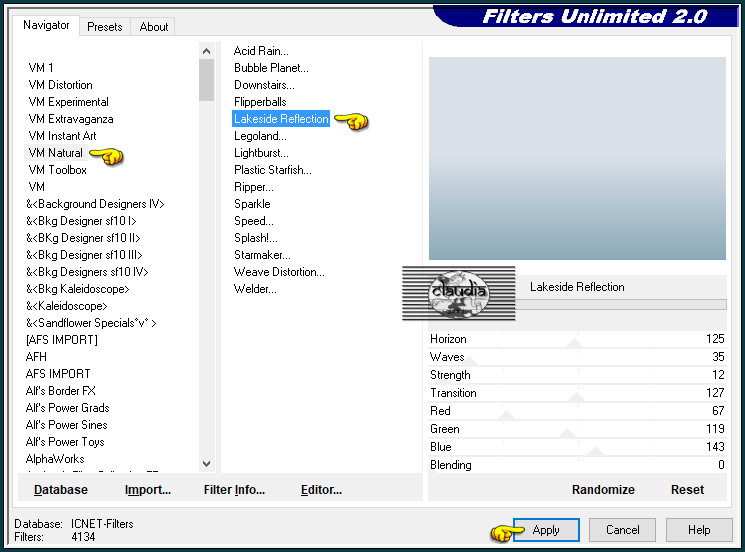Choose the Flipperballs filter
The image size is (745, 552).
pyautogui.click(x=260, y=102)
